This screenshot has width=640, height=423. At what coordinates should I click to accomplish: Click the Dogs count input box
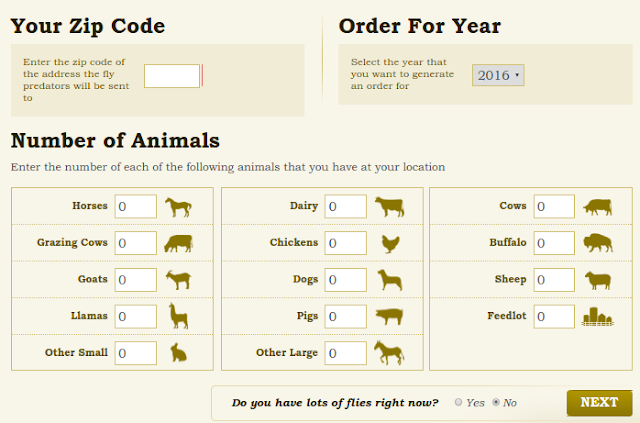point(346,280)
